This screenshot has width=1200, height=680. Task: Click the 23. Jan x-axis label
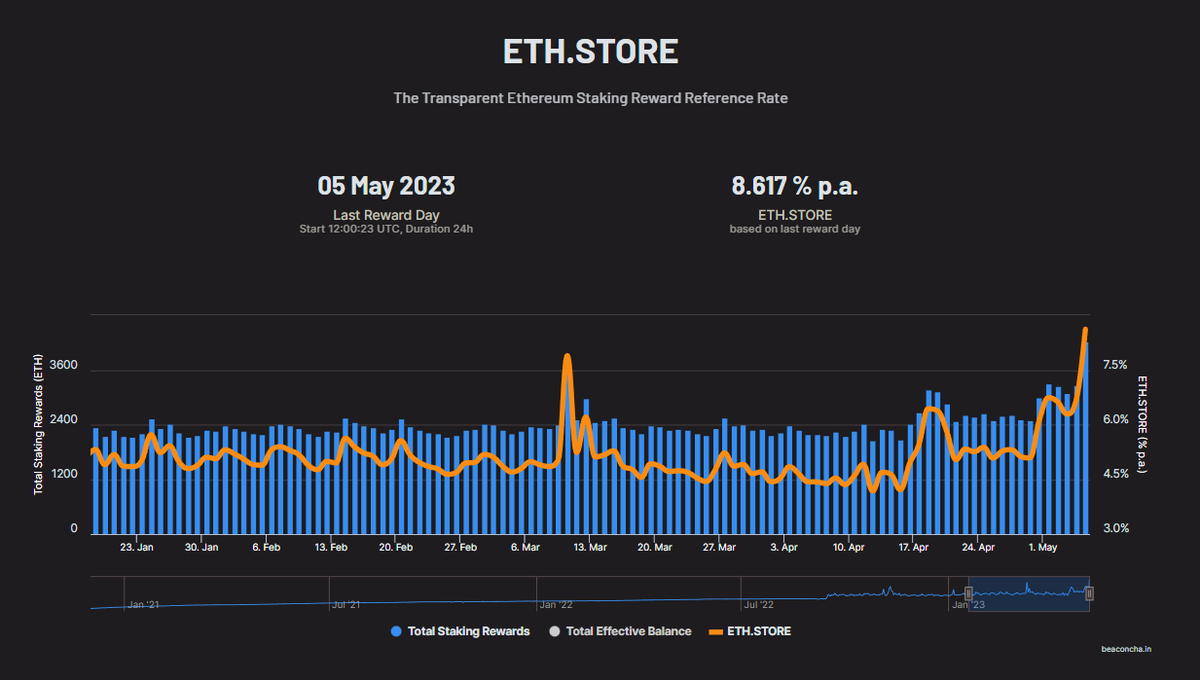pos(136,547)
